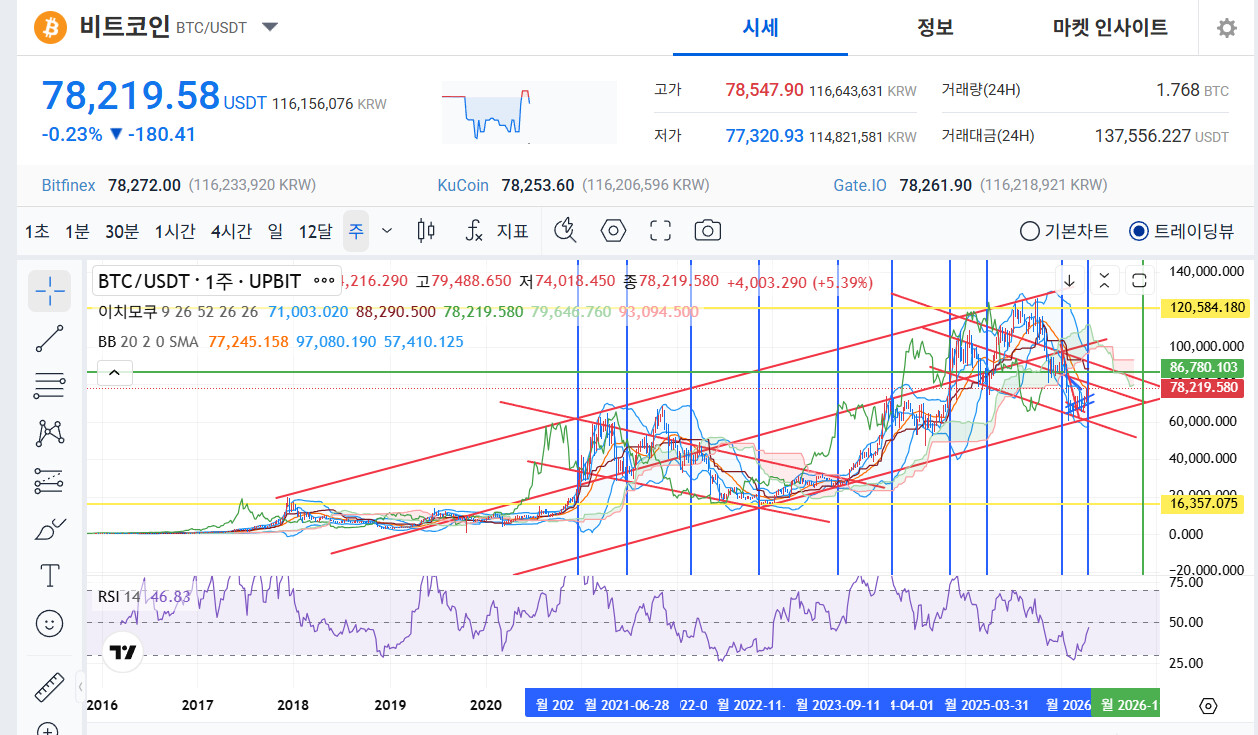Enter fullscreen chart mode
The height and width of the screenshot is (735, 1258).
pos(660,231)
